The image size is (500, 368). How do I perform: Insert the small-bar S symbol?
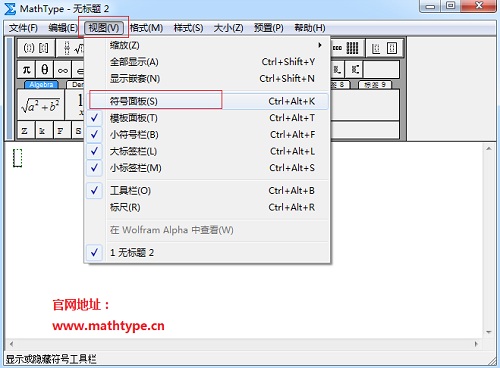click(x=78, y=130)
